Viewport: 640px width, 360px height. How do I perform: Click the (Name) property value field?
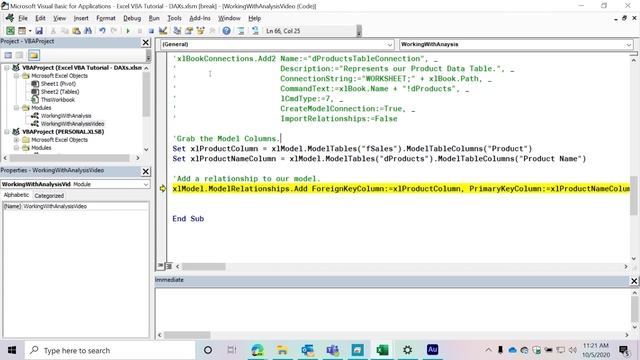click(85, 207)
